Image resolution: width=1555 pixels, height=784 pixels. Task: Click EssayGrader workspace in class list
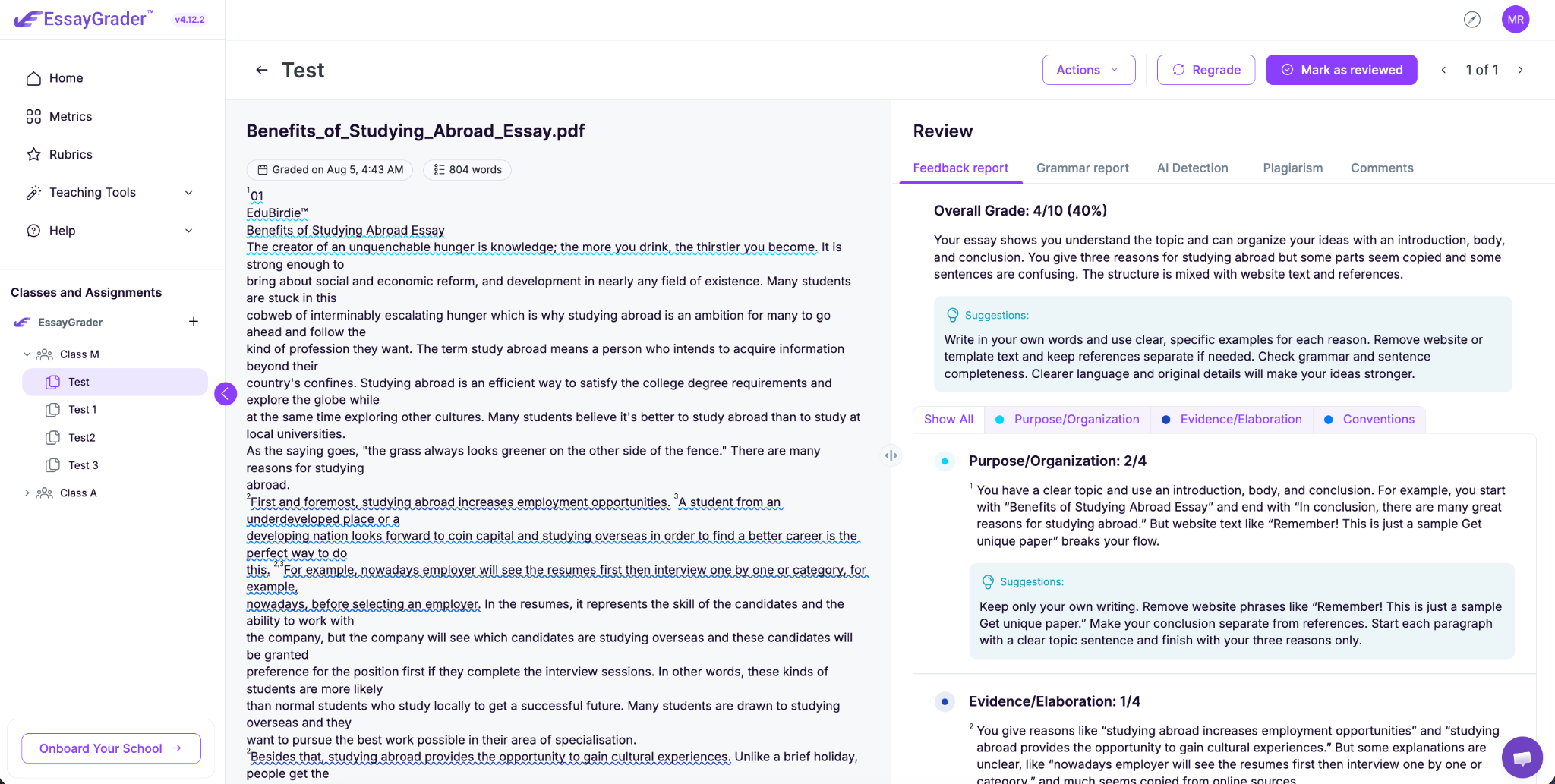[70, 322]
